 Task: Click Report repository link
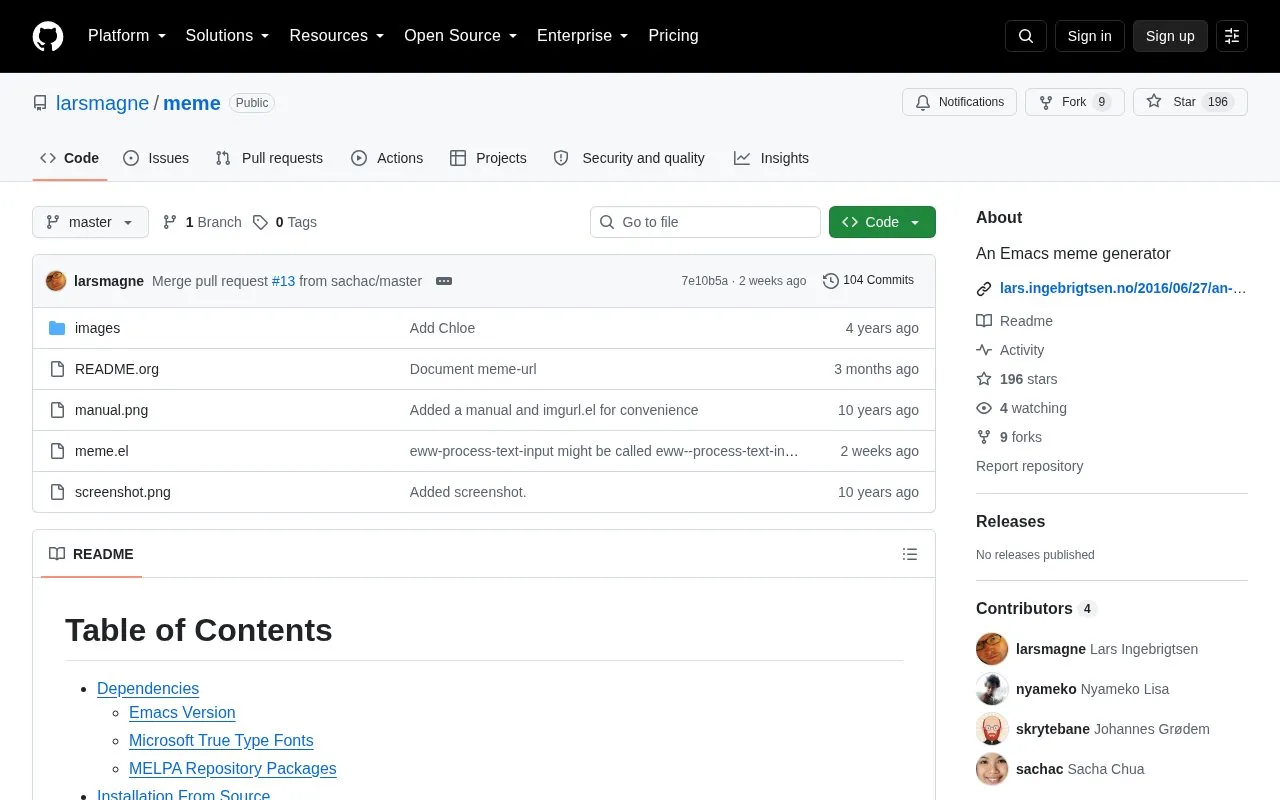click(x=1029, y=466)
